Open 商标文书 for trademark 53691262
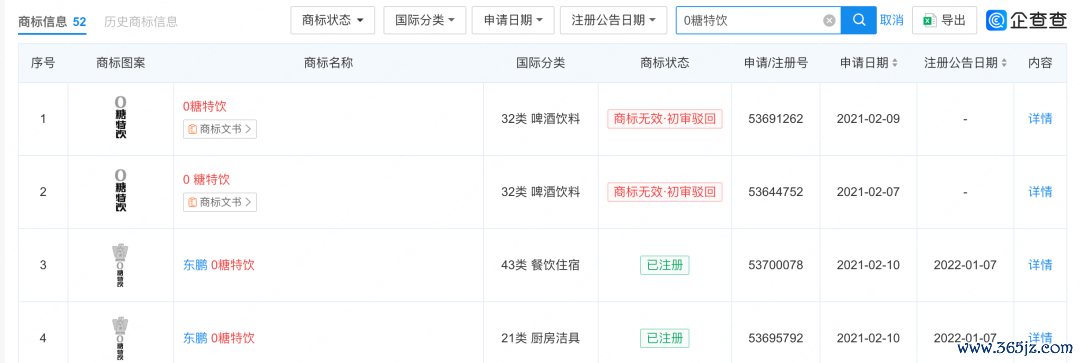Viewport: 1080px width, 363px height. pos(220,128)
